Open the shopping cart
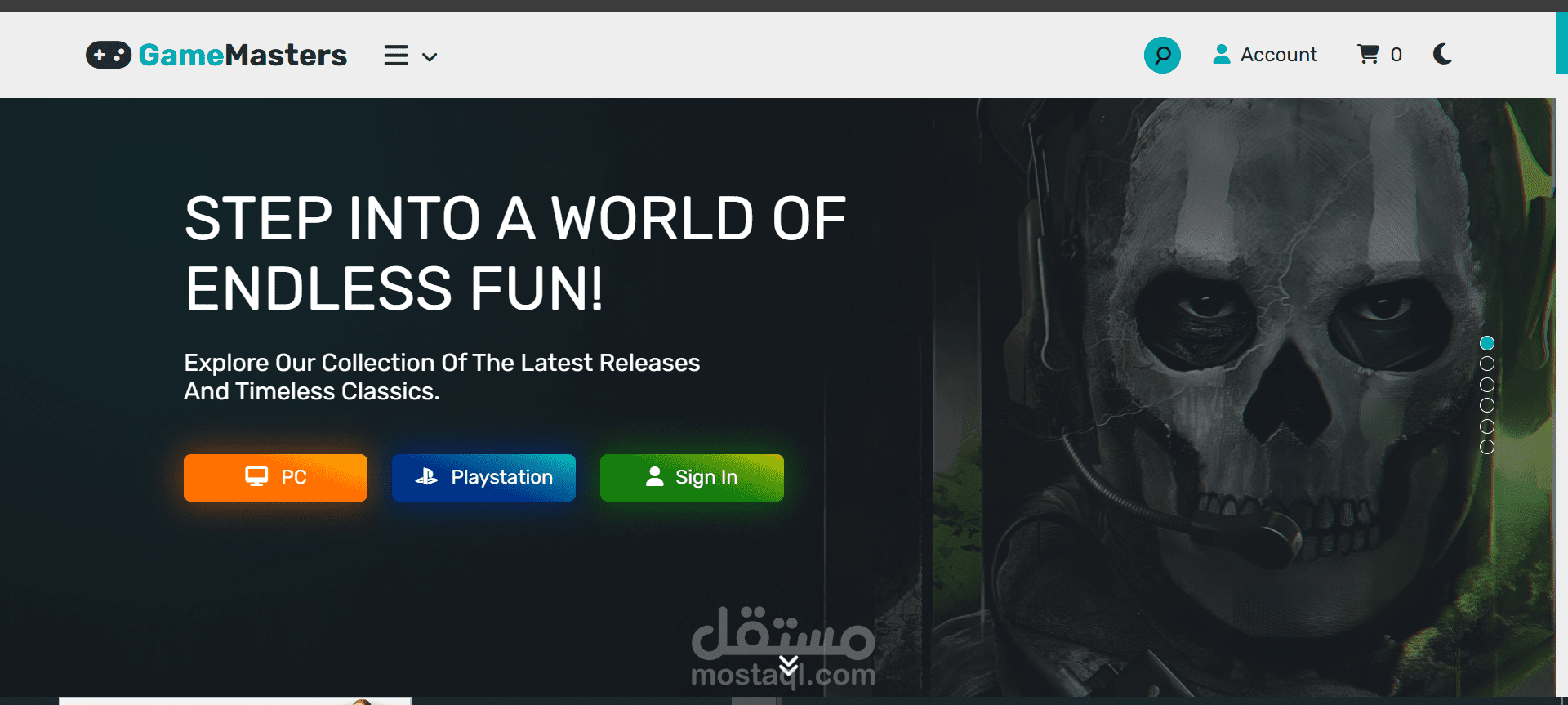 coord(1368,54)
